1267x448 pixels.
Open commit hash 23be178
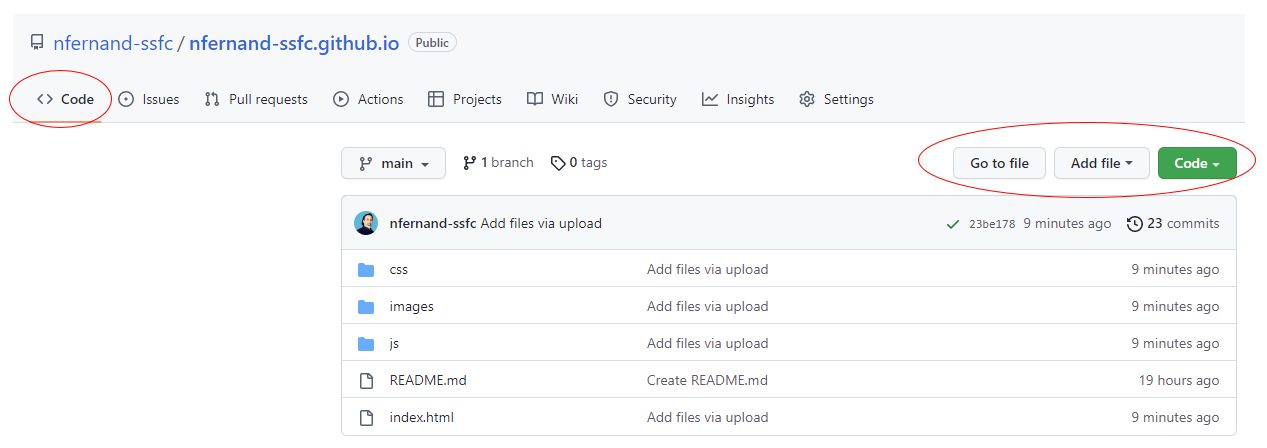(x=992, y=224)
